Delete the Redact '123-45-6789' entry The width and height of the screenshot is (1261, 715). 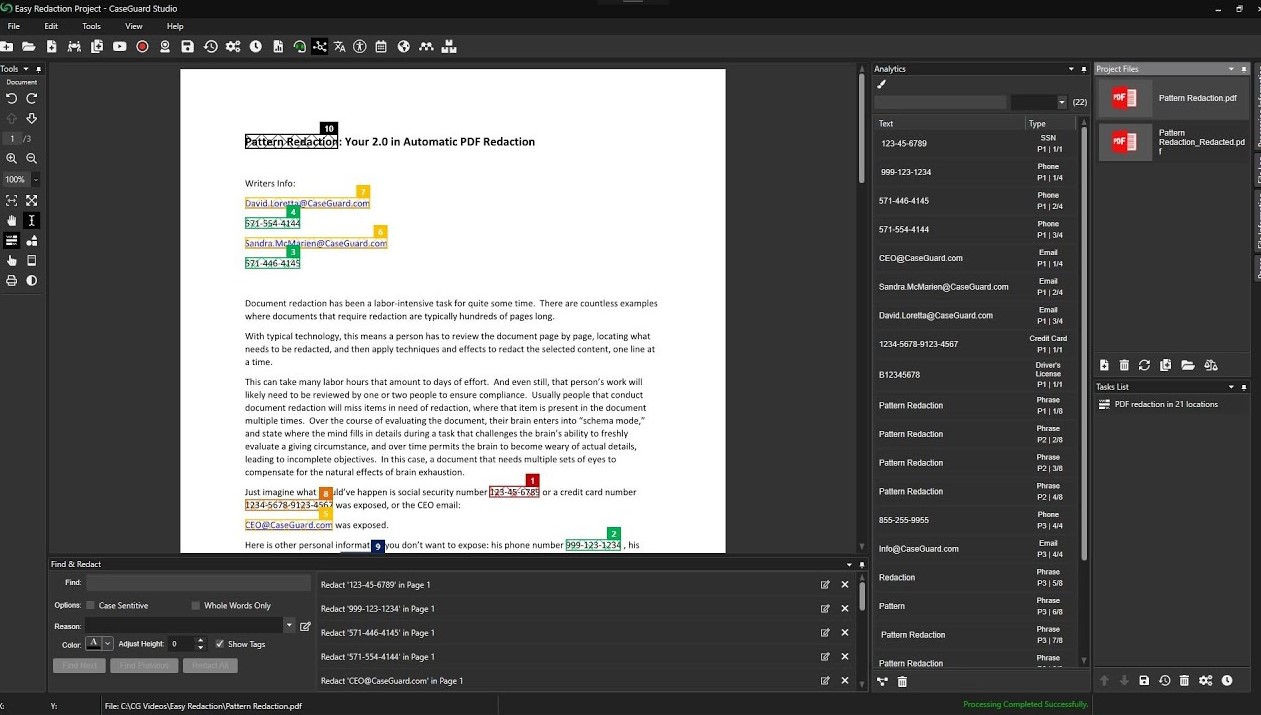(x=845, y=585)
